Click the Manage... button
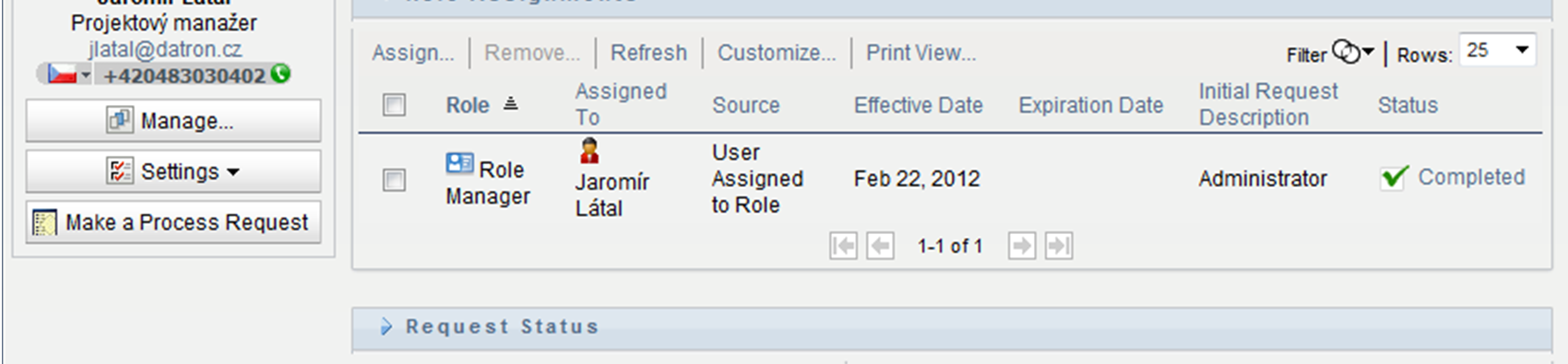 (173, 121)
